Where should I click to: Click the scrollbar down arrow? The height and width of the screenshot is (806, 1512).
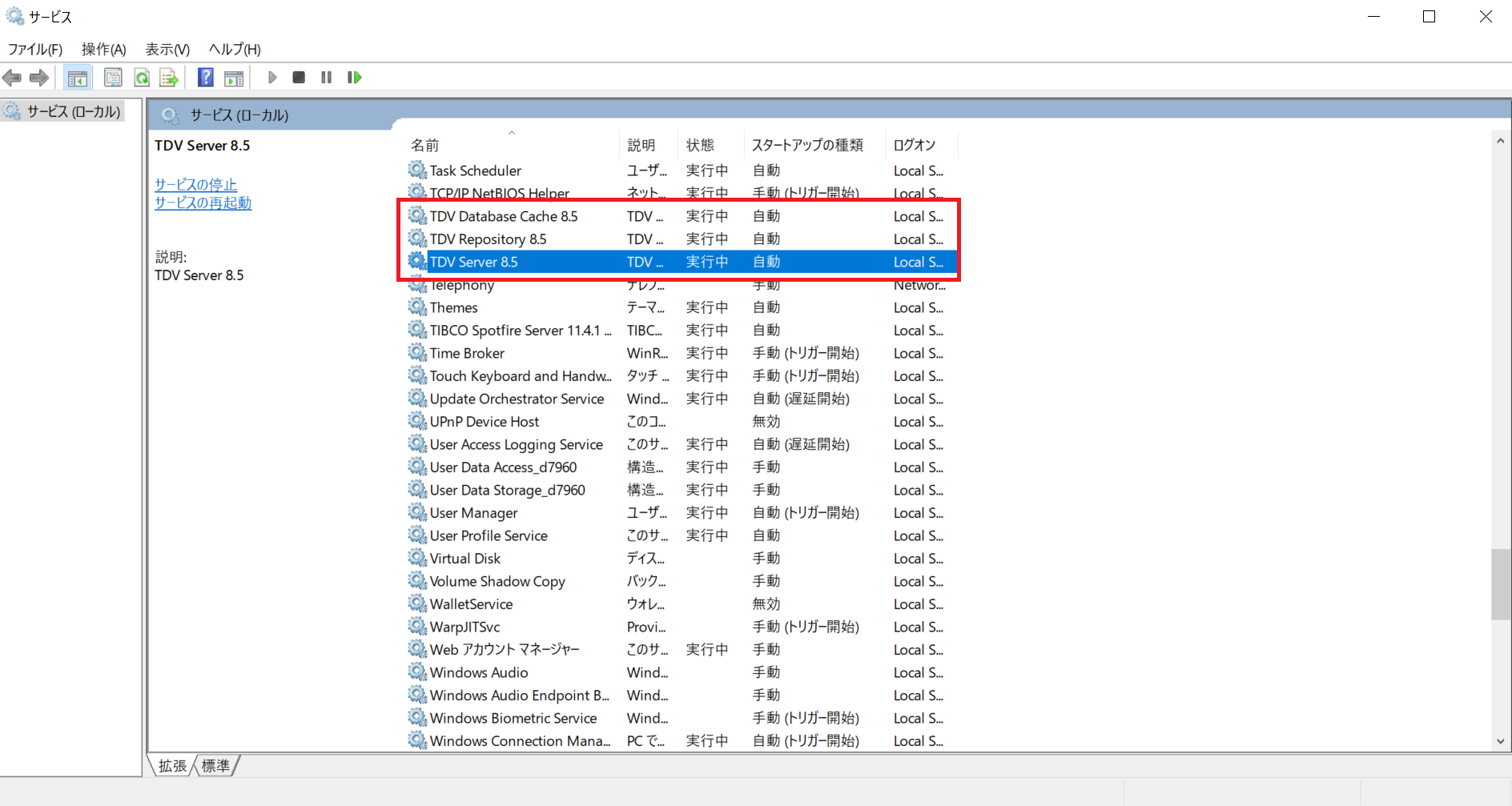click(x=1501, y=742)
